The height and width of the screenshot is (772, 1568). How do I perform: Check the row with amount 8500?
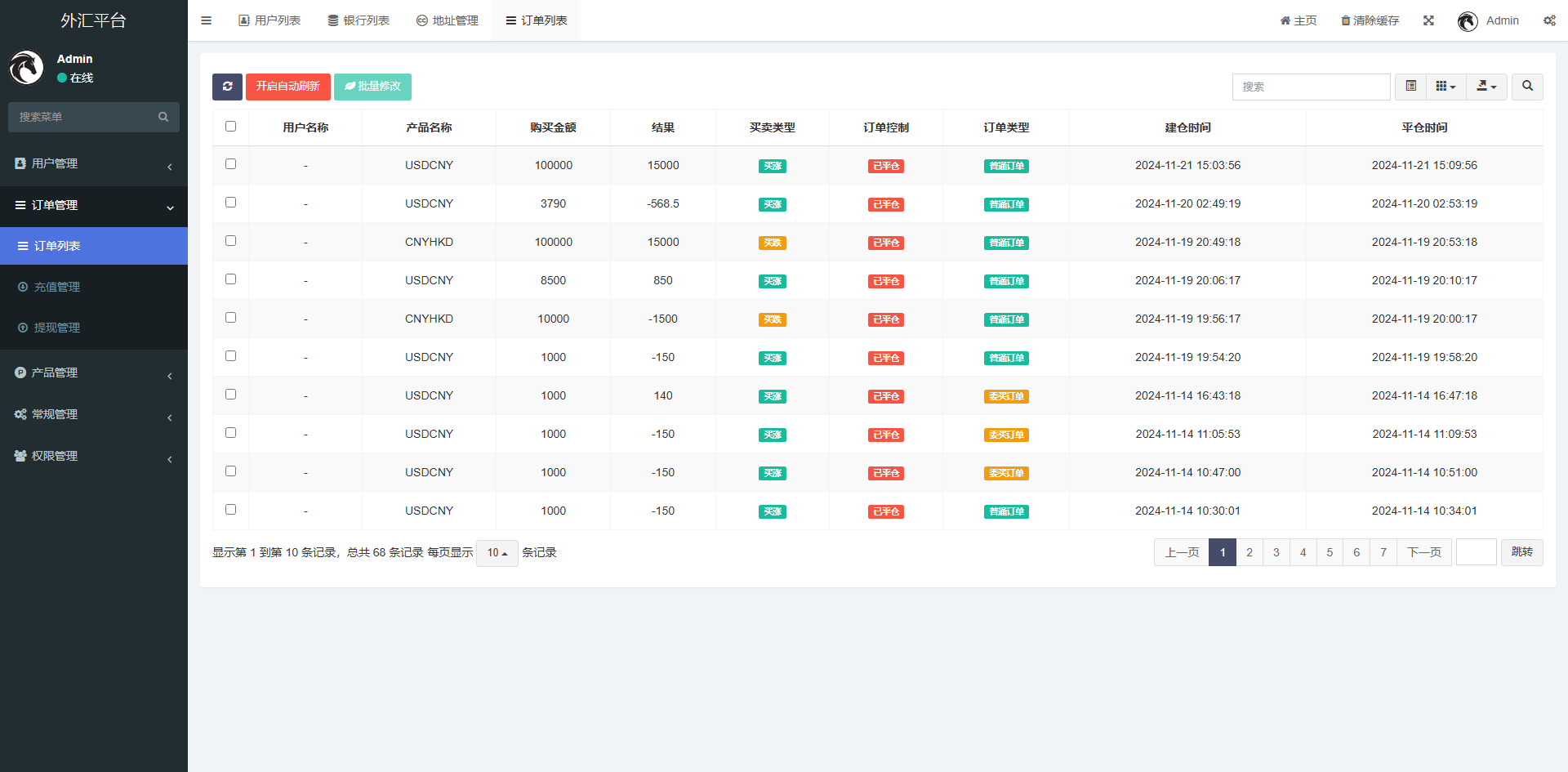pos(230,279)
